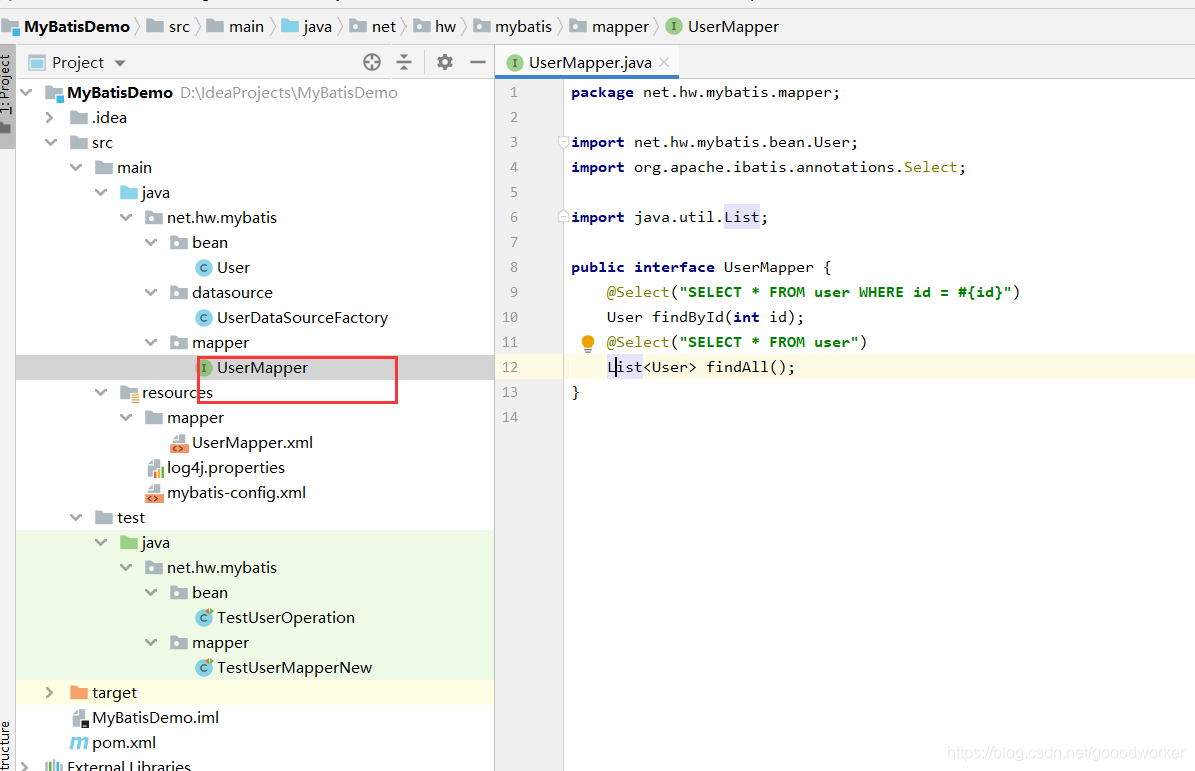Fold imports with gutter marker on line 3
The image size is (1195, 771).
click(x=562, y=142)
